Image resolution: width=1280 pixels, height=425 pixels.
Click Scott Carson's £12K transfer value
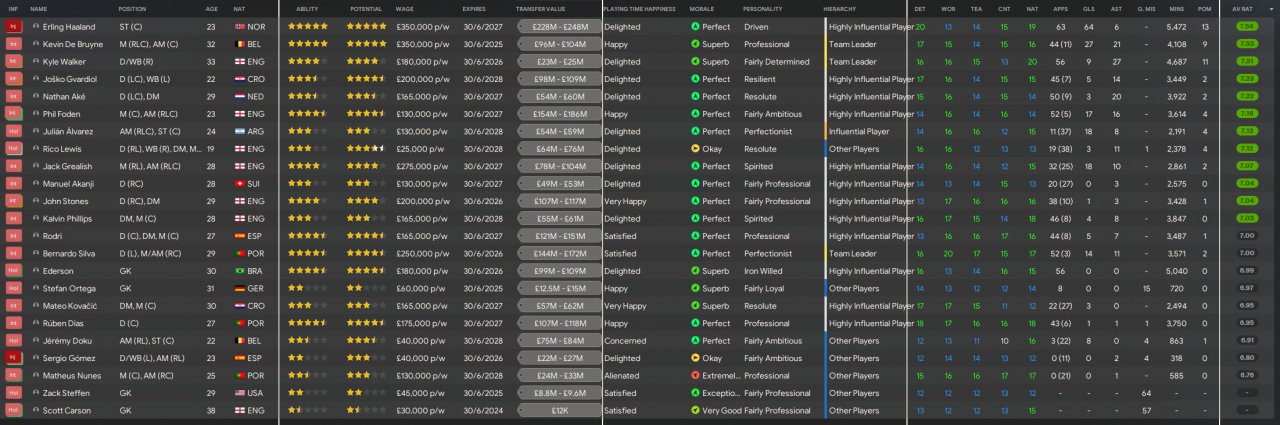tap(559, 411)
